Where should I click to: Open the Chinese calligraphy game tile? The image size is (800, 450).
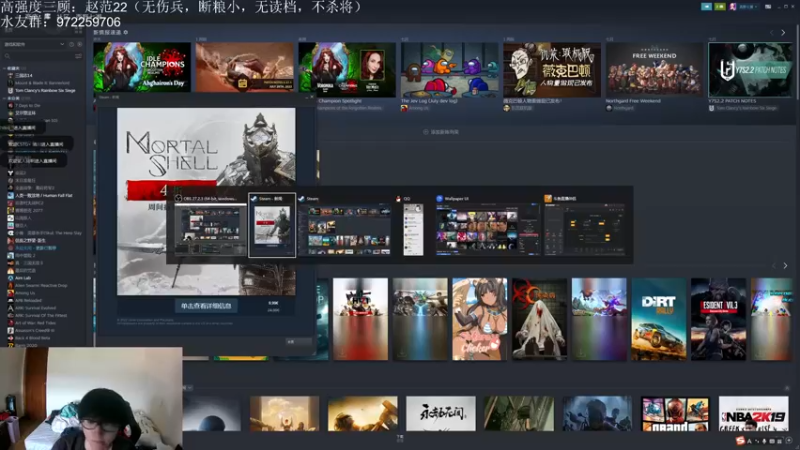(441, 413)
